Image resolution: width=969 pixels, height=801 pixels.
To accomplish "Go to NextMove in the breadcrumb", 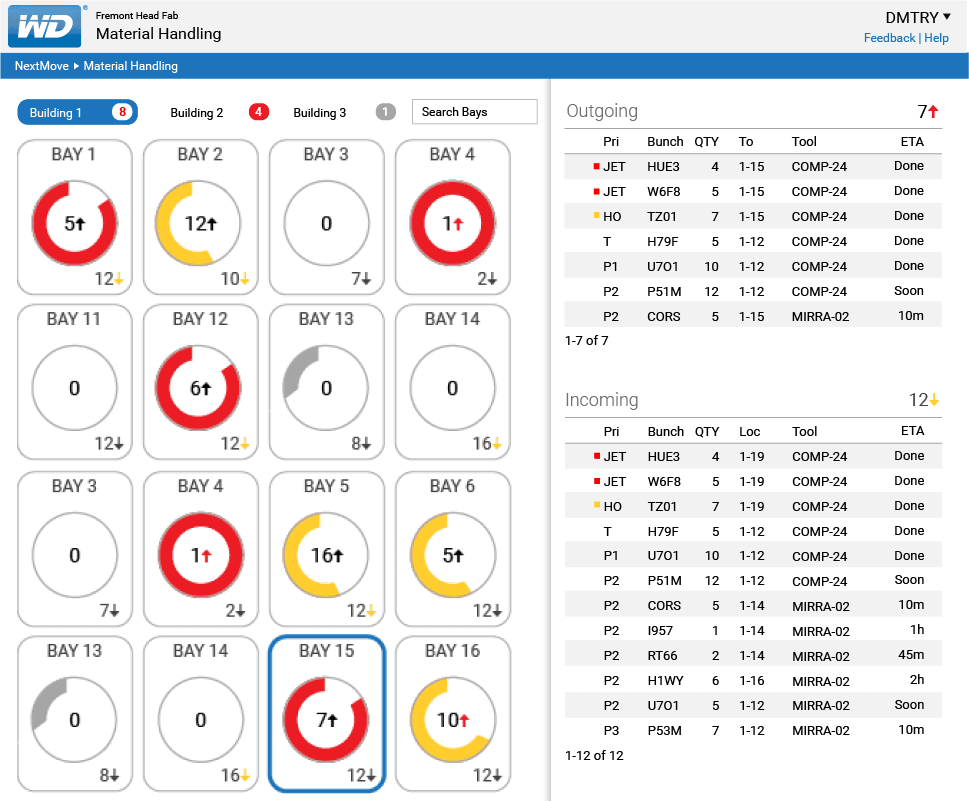I will tap(42, 66).
